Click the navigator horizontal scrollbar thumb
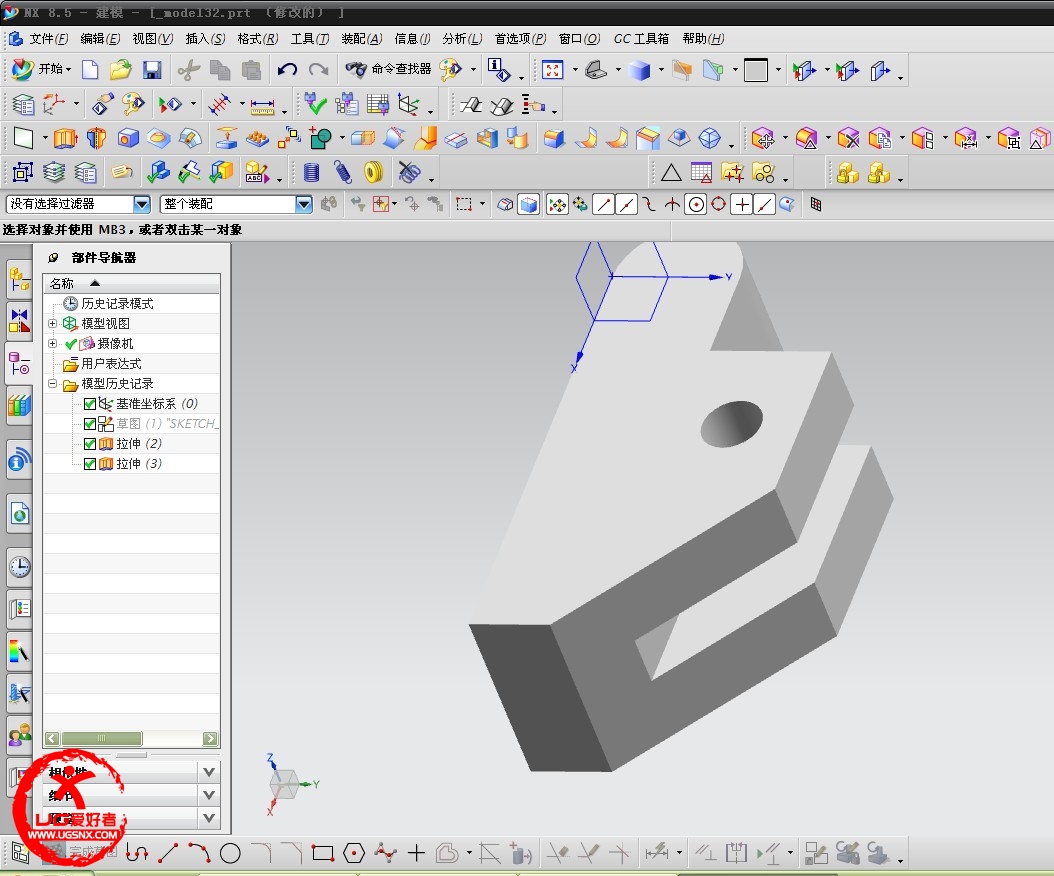Viewport: 1054px width, 876px height. (102, 739)
